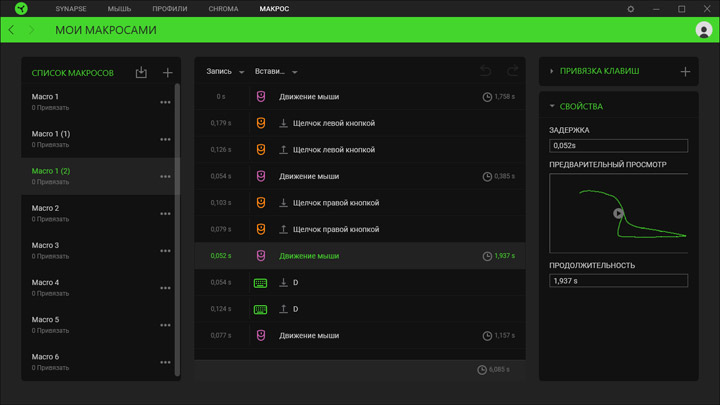Click the ПРОДОЛЖИТЕЛЬНОСТЬ input field
The width and height of the screenshot is (720, 405).
point(619,281)
